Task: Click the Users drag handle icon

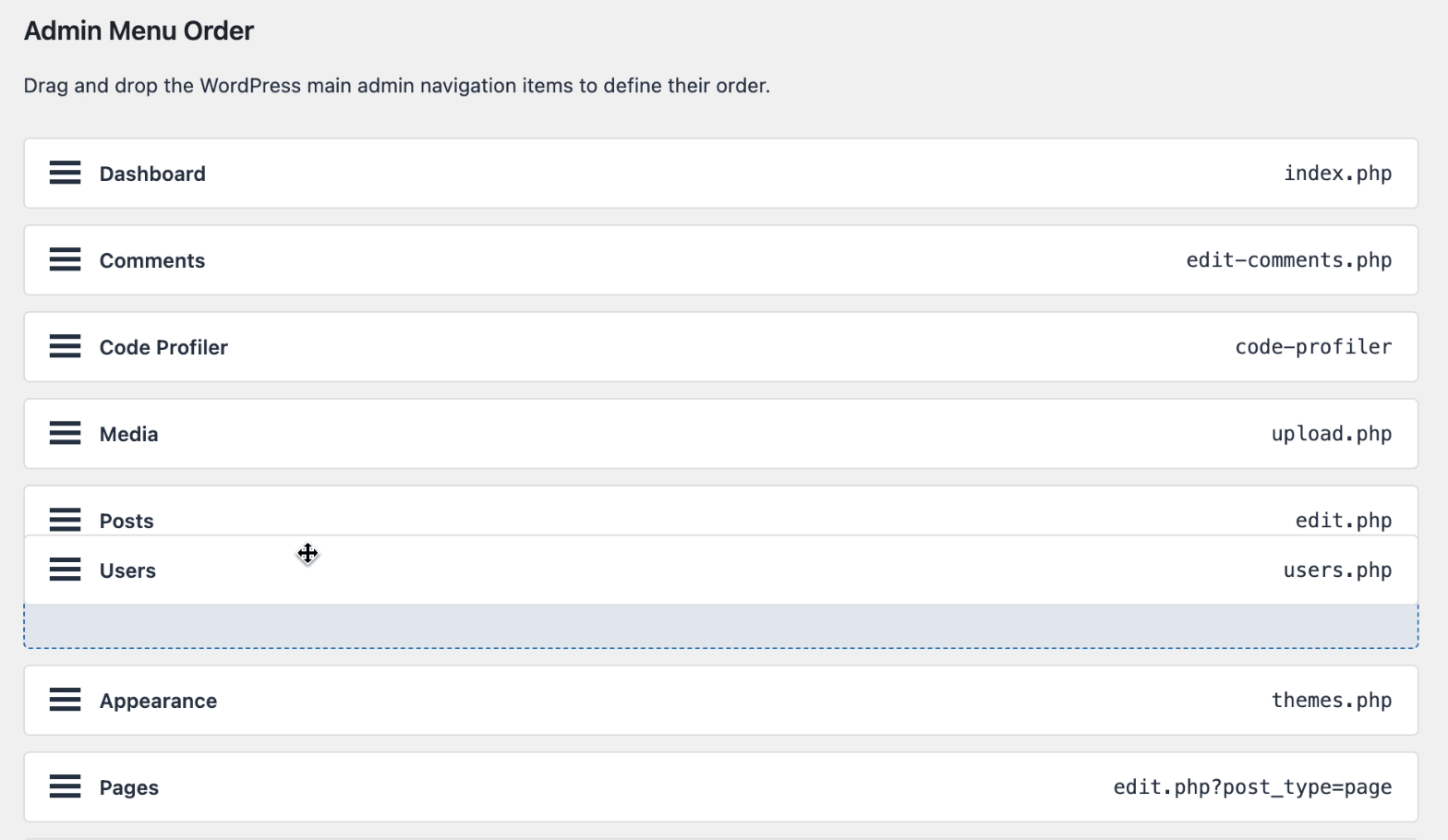Action: point(65,570)
